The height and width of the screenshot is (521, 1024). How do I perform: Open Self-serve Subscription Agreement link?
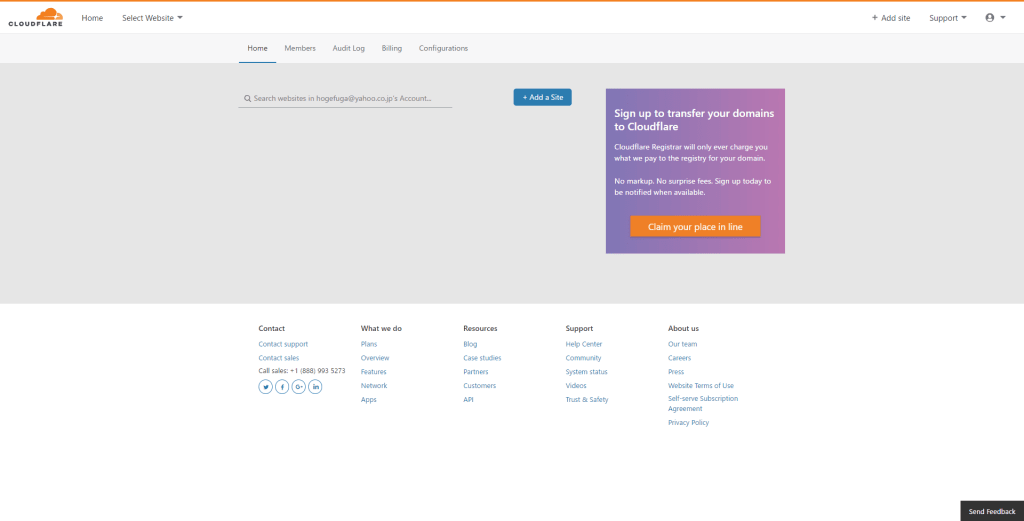(x=703, y=403)
